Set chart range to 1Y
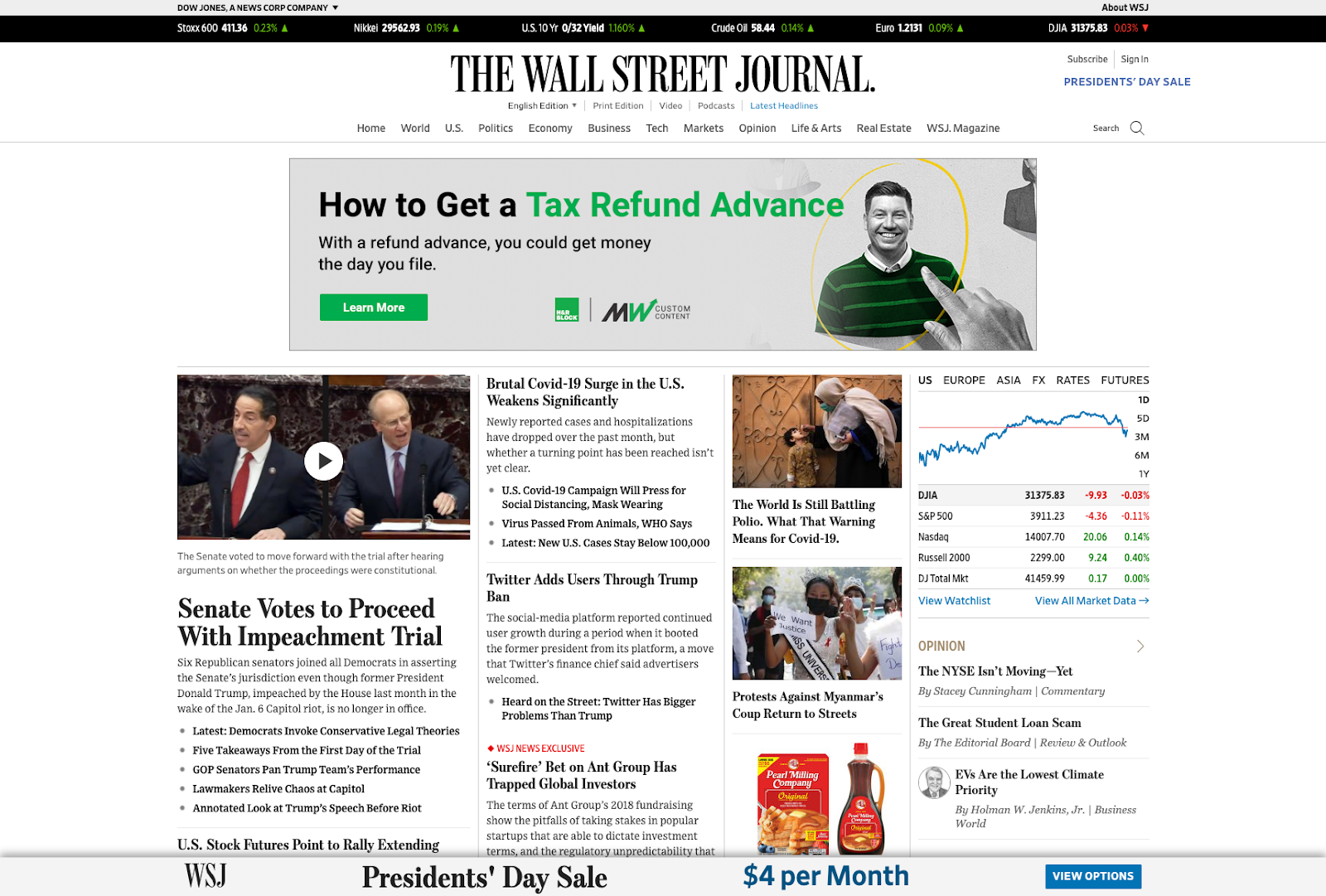The width and height of the screenshot is (1326, 896). tap(1144, 474)
